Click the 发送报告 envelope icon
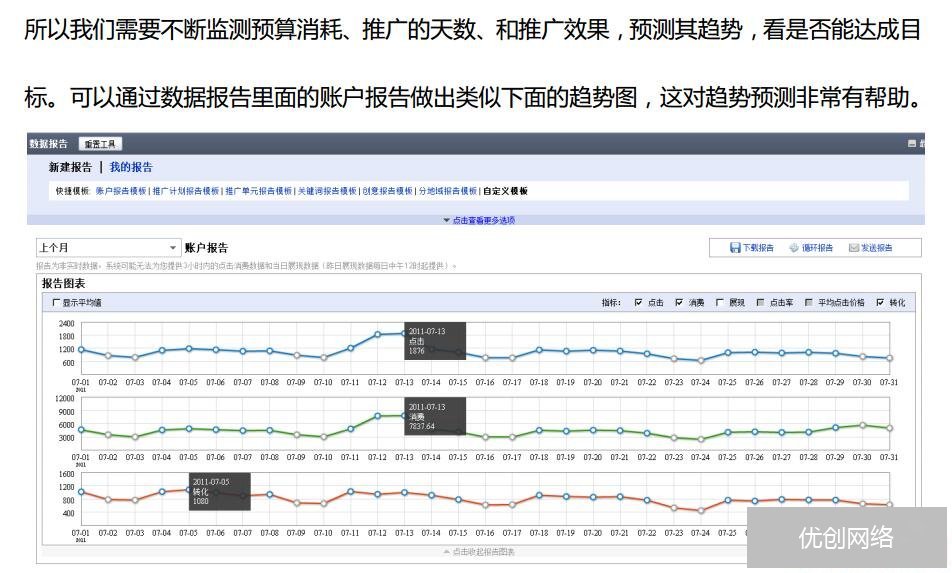952x573 pixels. pyautogui.click(x=854, y=248)
